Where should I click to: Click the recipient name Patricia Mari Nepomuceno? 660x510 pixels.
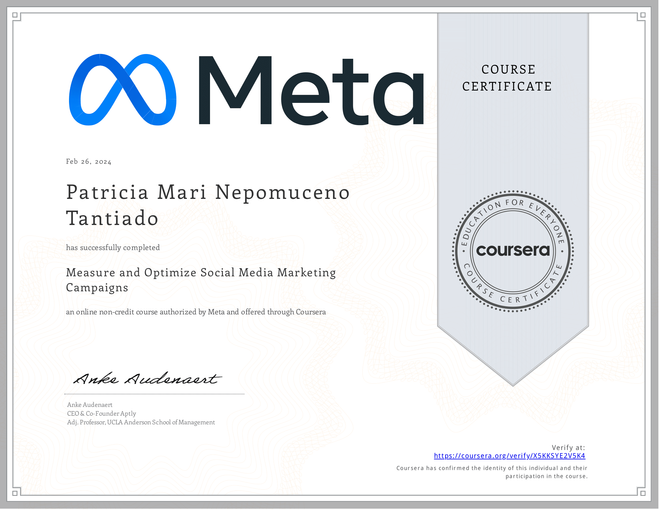(208, 192)
